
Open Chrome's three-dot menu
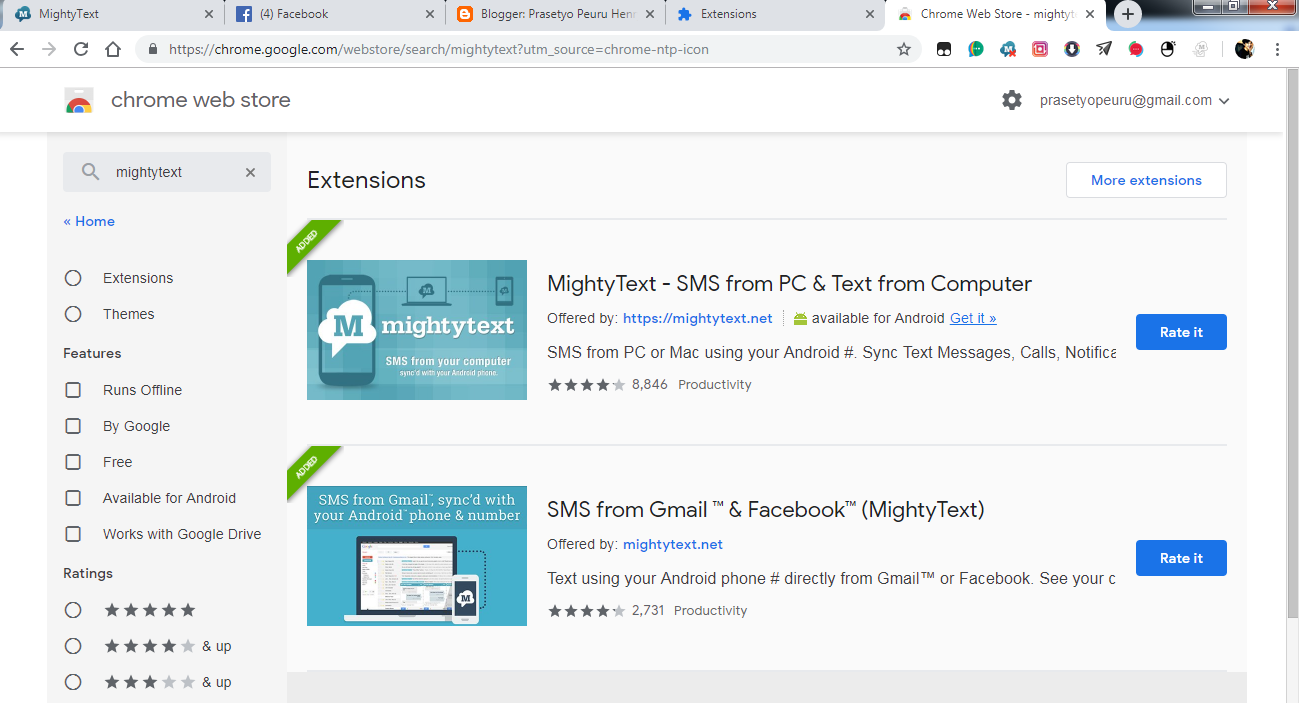1277,49
